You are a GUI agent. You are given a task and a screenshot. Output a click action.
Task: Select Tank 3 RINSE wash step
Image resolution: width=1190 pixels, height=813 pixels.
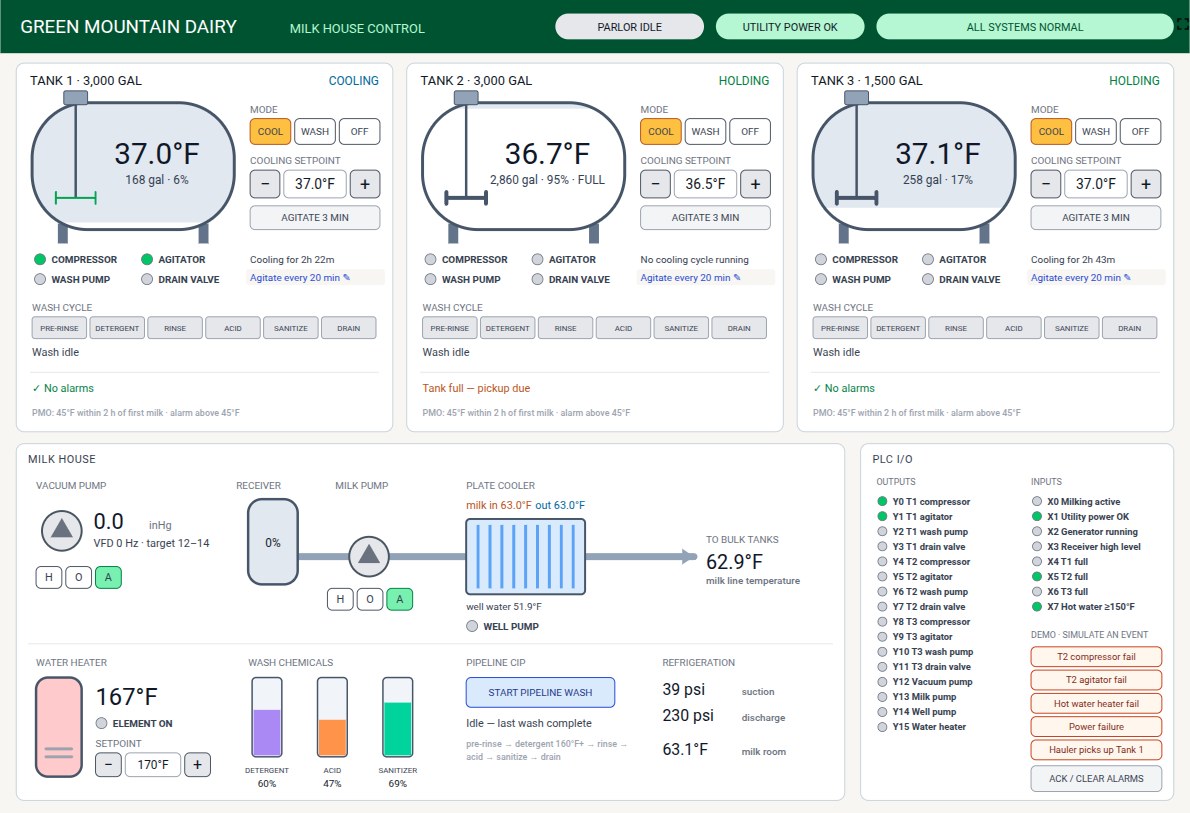(x=955, y=328)
